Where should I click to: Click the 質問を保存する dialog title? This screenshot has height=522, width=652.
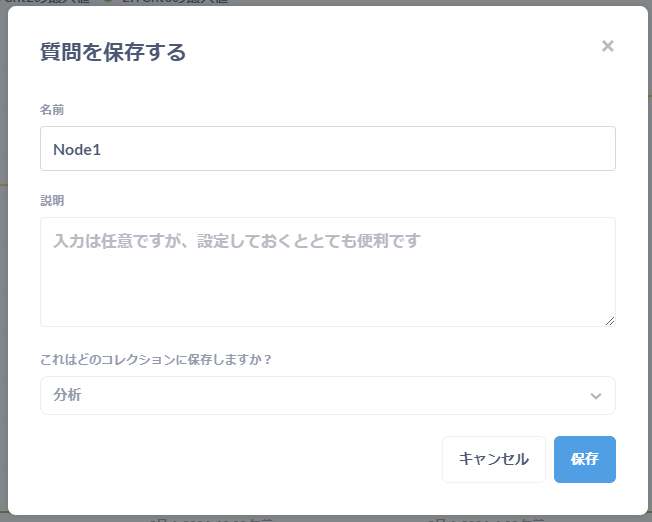point(113,53)
